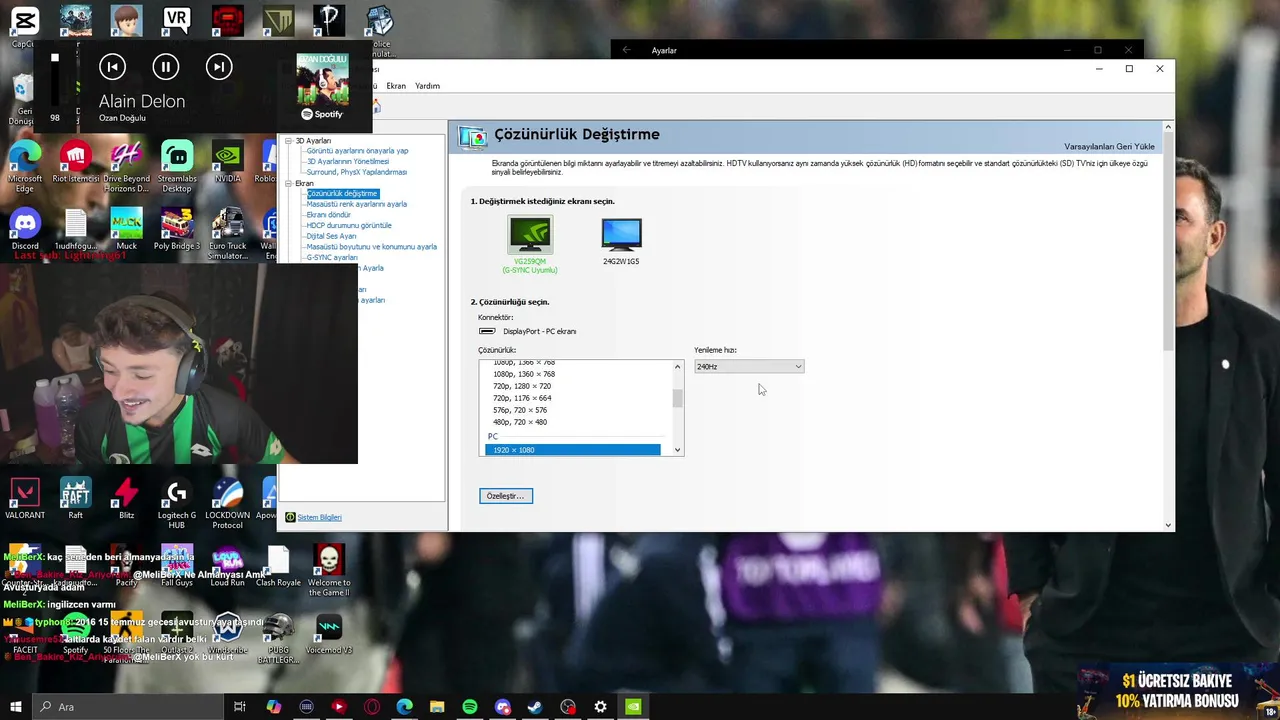Pause the Alain Delon track
This screenshot has height=720, width=1280.
pyautogui.click(x=166, y=67)
